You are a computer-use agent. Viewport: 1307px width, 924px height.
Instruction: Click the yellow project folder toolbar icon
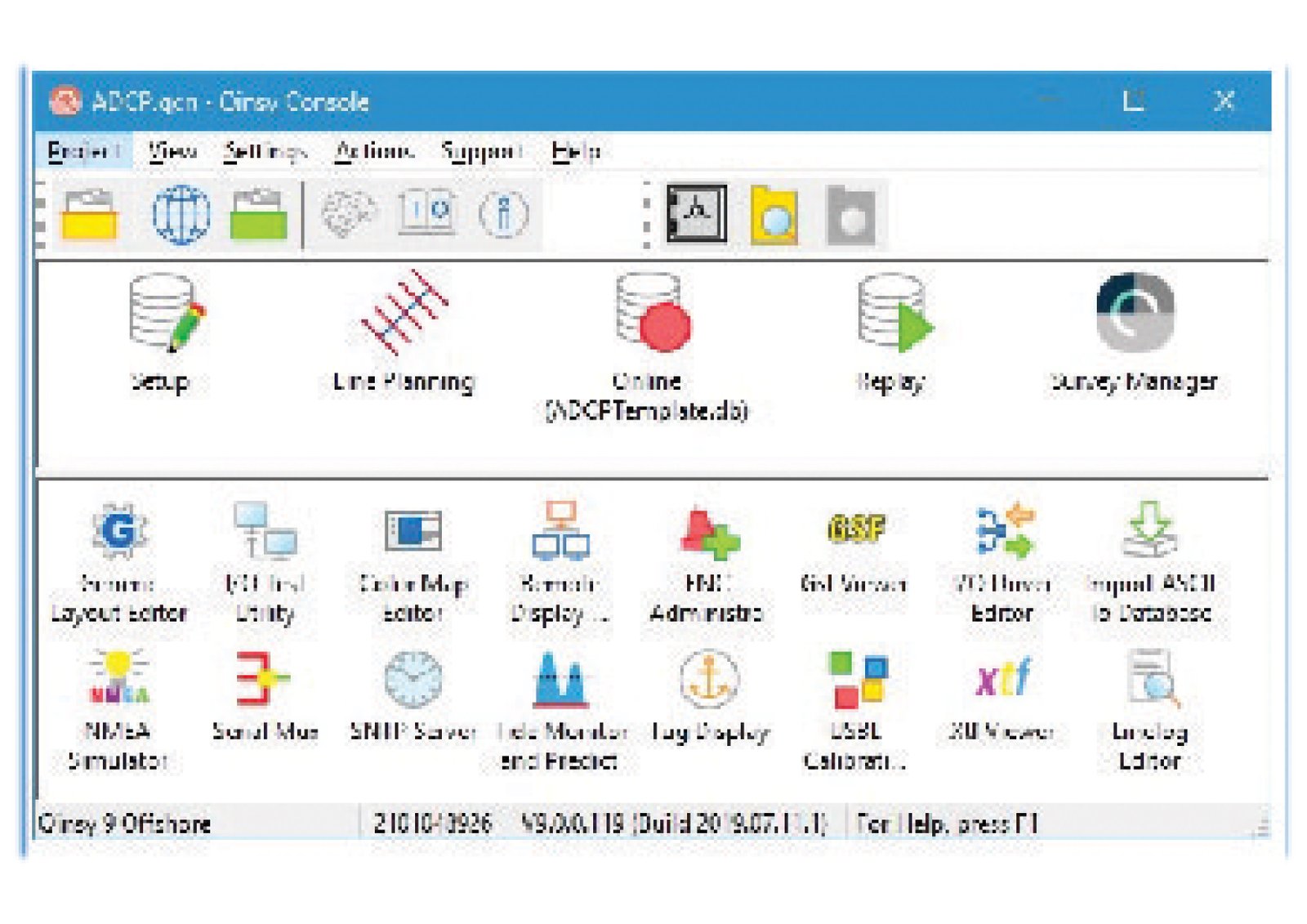[90, 215]
